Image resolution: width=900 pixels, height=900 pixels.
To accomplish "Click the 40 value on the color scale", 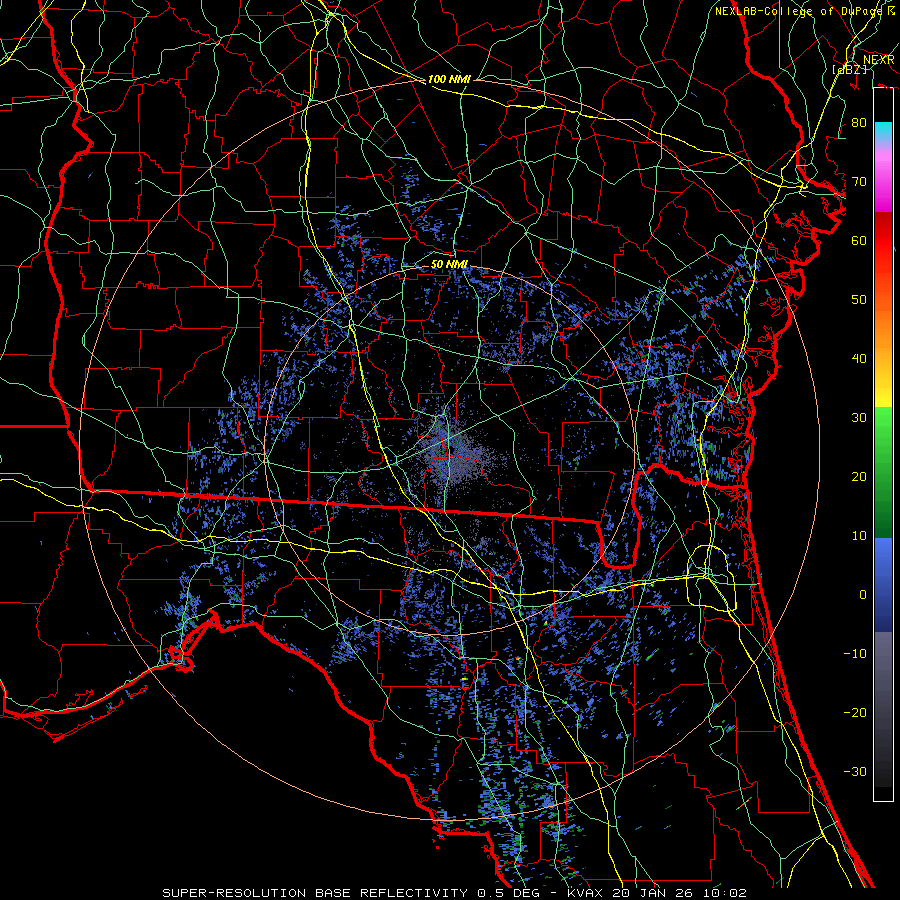I will (x=859, y=359).
